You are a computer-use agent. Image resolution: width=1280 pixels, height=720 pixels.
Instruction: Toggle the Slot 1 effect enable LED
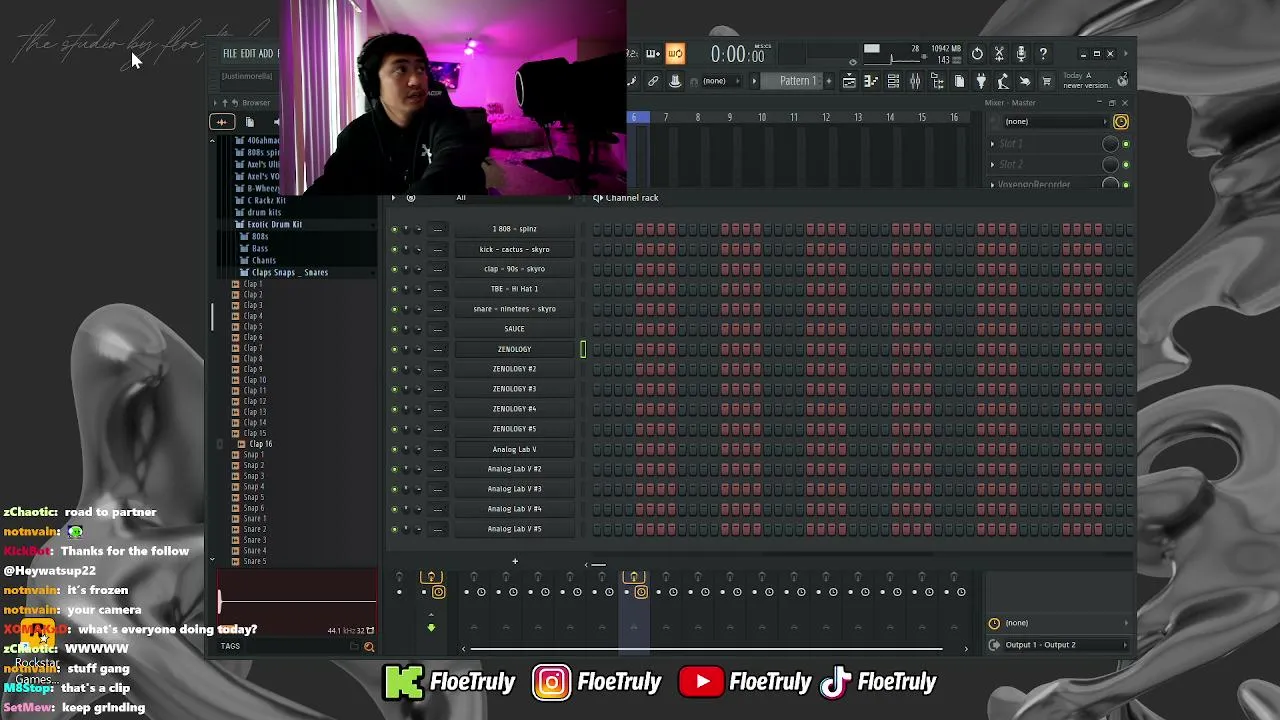point(1126,144)
